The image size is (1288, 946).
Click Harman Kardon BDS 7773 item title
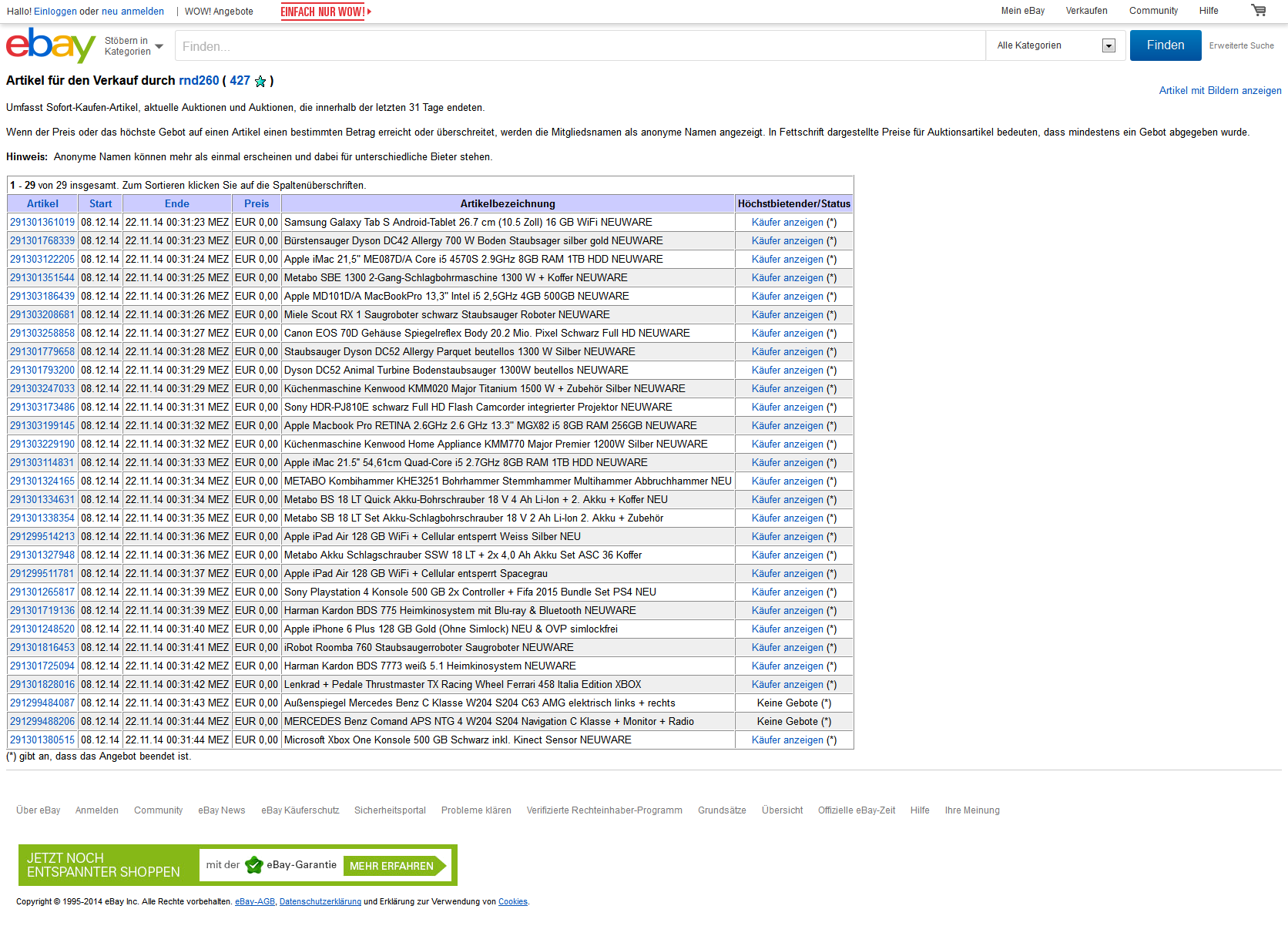[x=430, y=666]
